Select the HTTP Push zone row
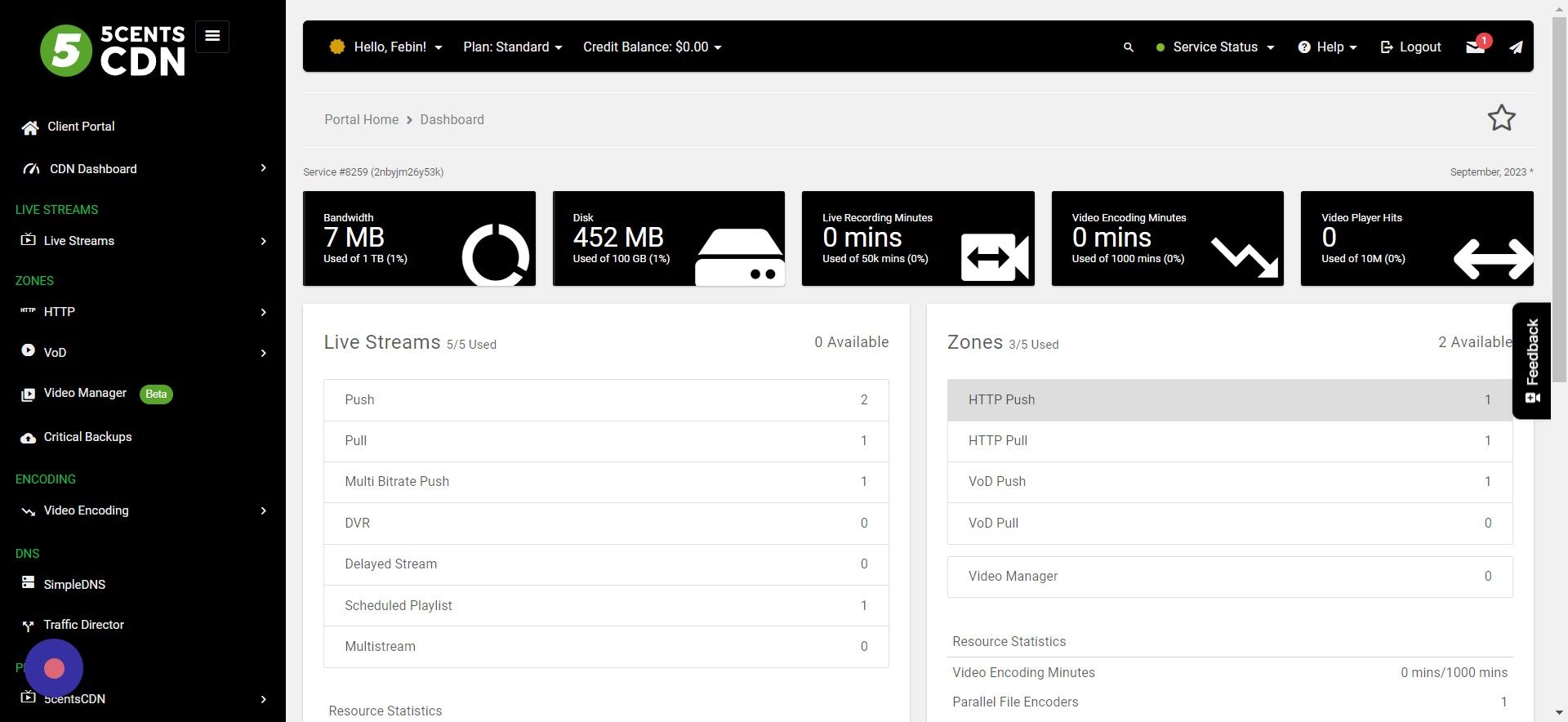This screenshot has height=722, width=1568. 1230,400
